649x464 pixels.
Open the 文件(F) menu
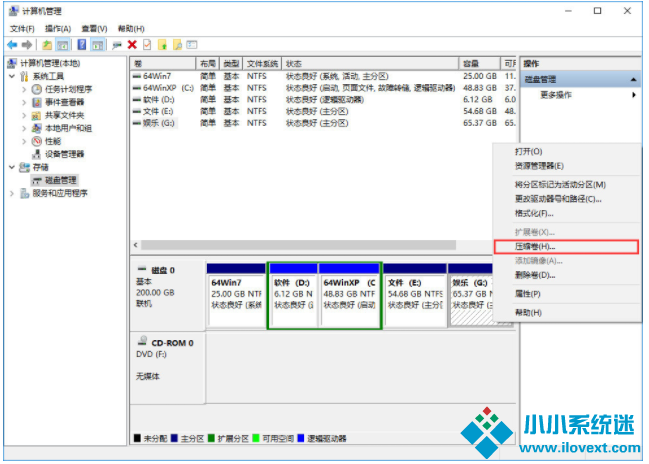tap(22, 29)
